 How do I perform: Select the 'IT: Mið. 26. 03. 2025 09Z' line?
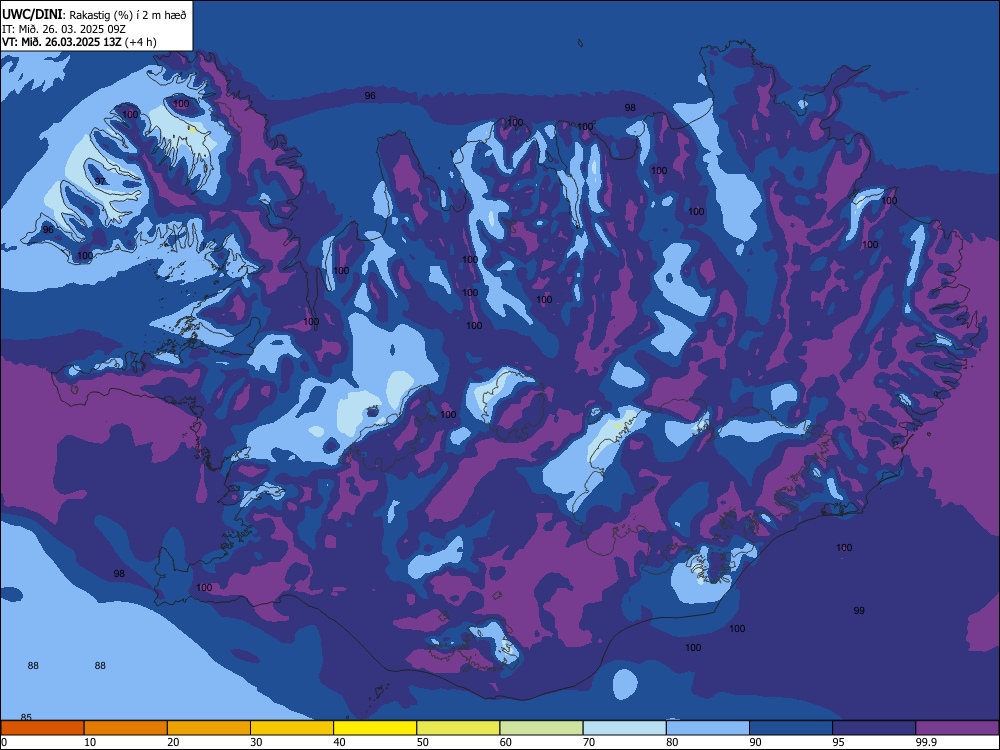pos(64,29)
